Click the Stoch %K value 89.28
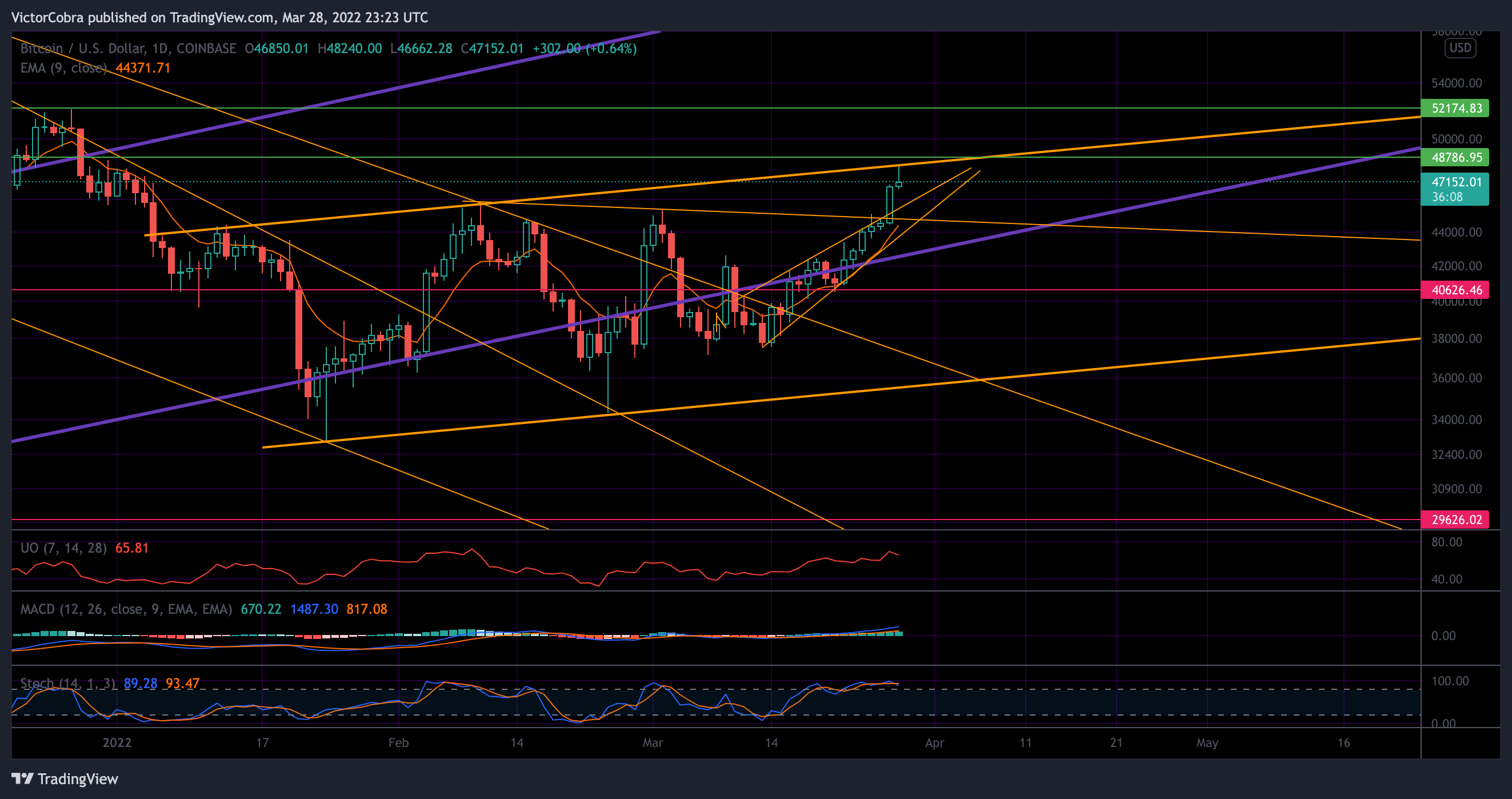 (140, 684)
